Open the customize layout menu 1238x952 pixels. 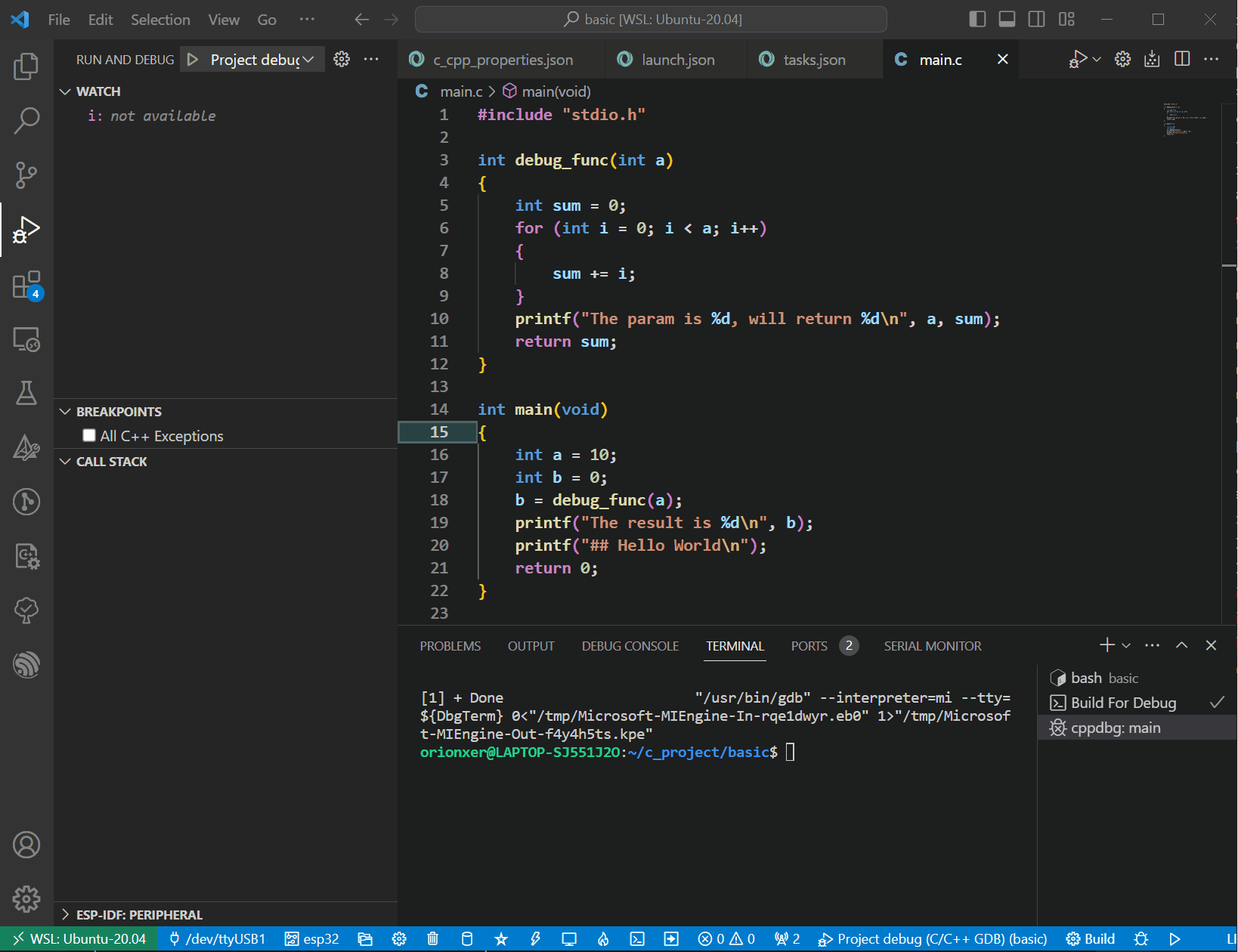pyautogui.click(x=1066, y=19)
